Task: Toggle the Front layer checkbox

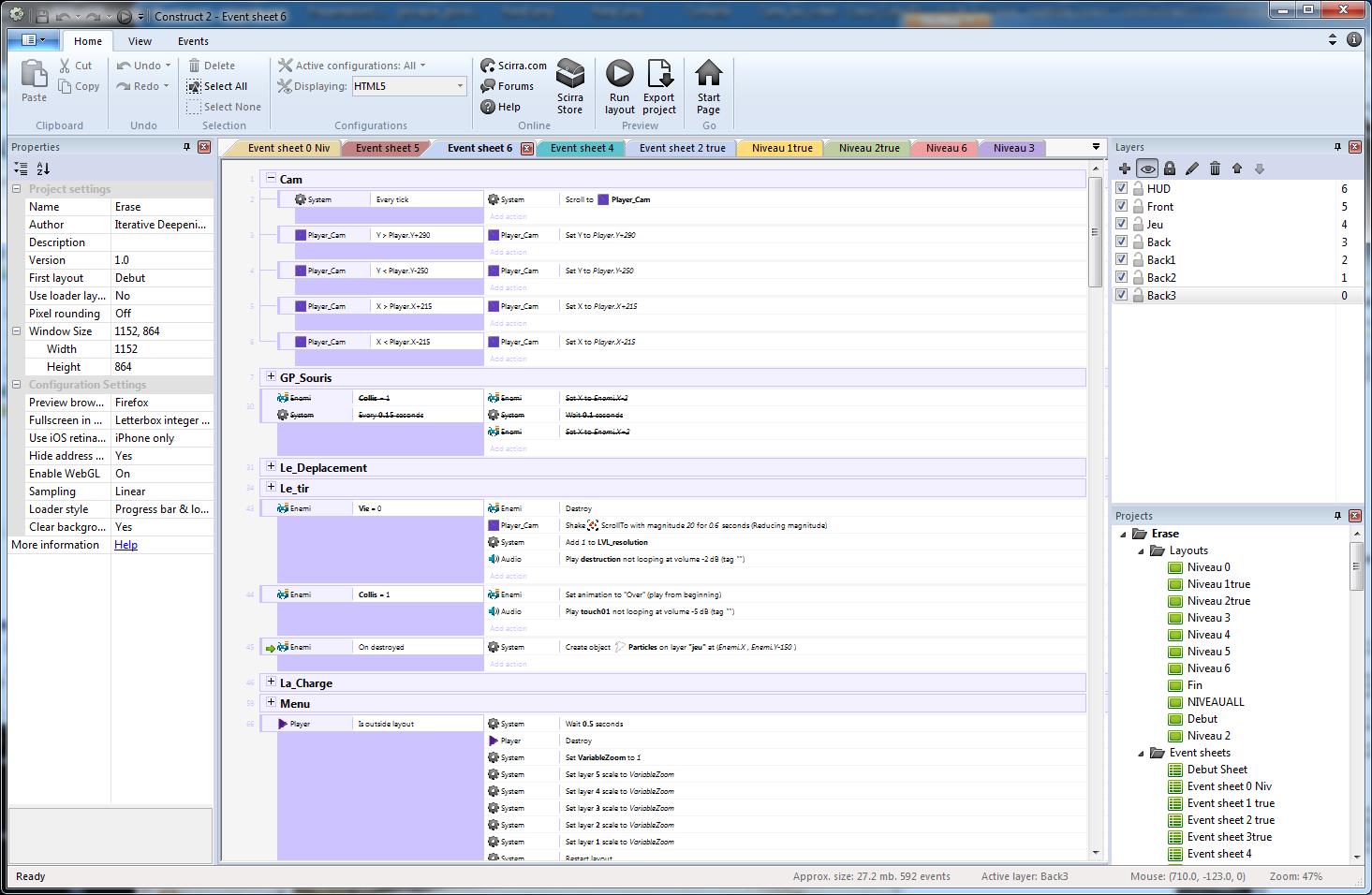Action: pos(1122,206)
